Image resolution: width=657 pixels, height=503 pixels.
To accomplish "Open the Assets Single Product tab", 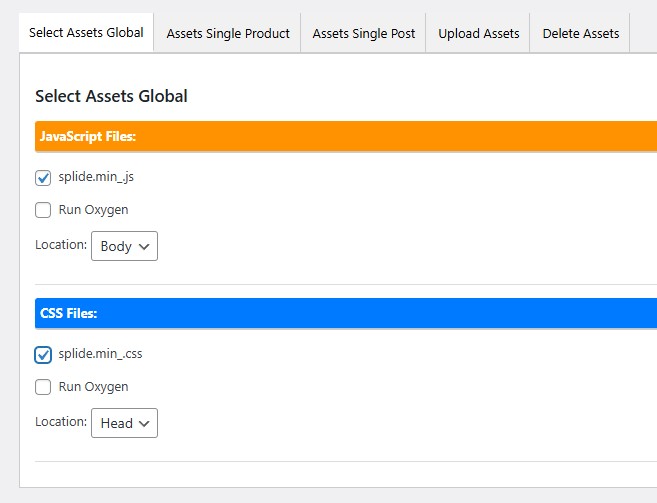I will pos(228,33).
